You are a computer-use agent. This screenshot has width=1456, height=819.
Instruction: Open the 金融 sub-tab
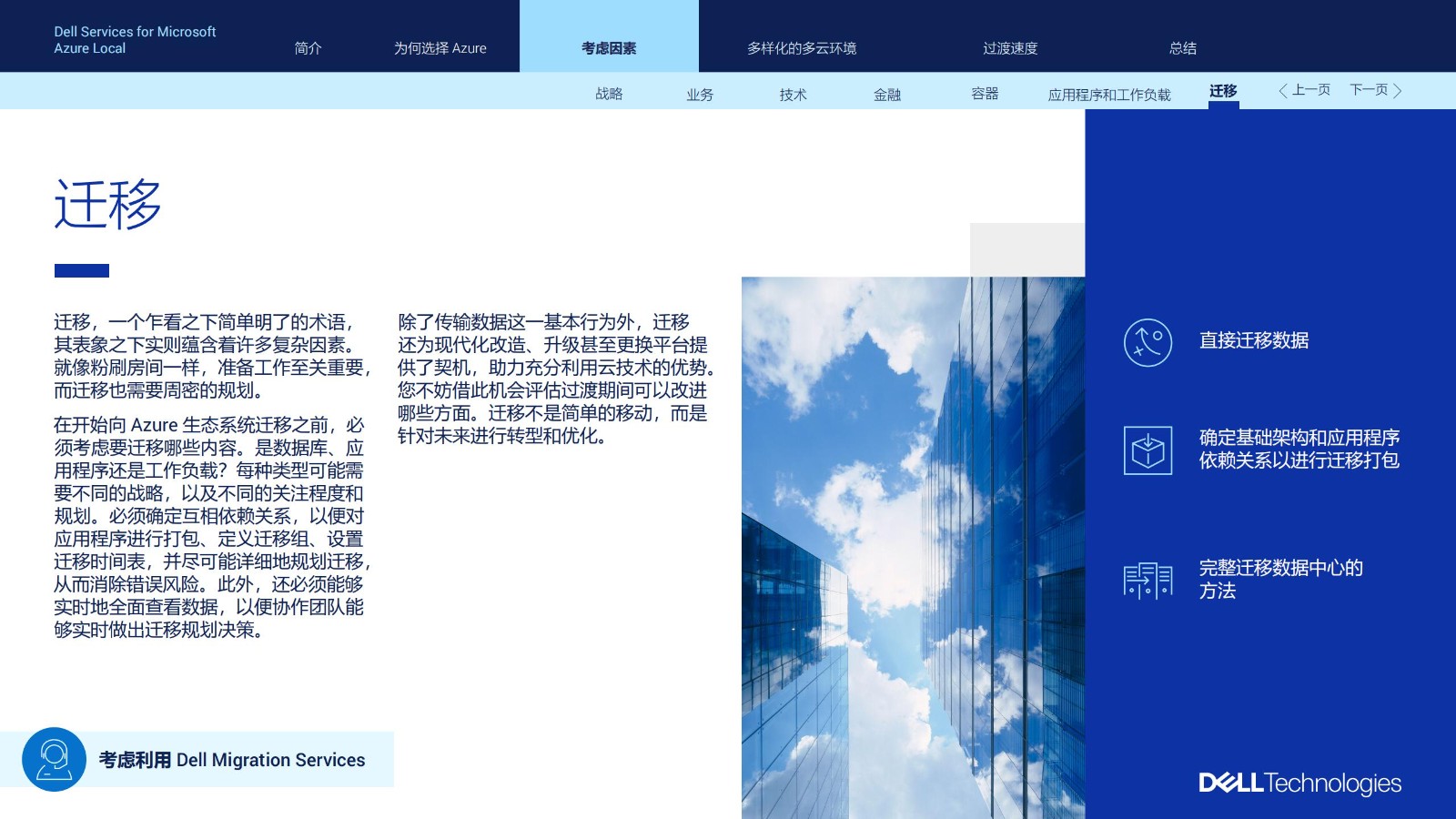point(886,95)
